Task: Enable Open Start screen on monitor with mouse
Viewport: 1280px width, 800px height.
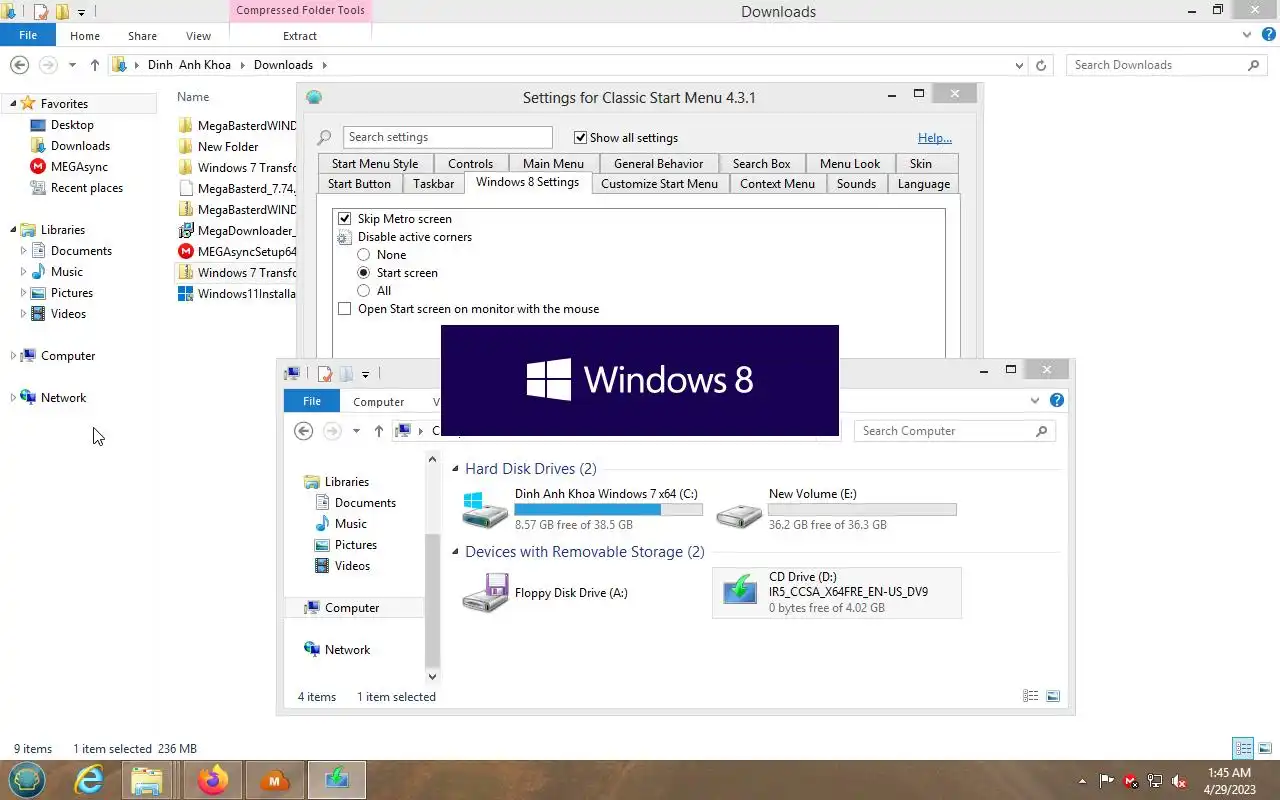Action: tap(345, 309)
